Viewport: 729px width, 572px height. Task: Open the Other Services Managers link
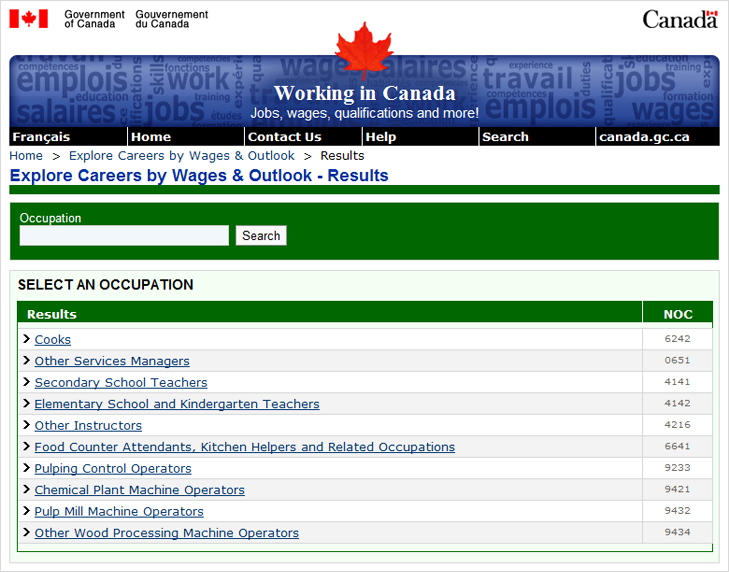click(x=112, y=361)
